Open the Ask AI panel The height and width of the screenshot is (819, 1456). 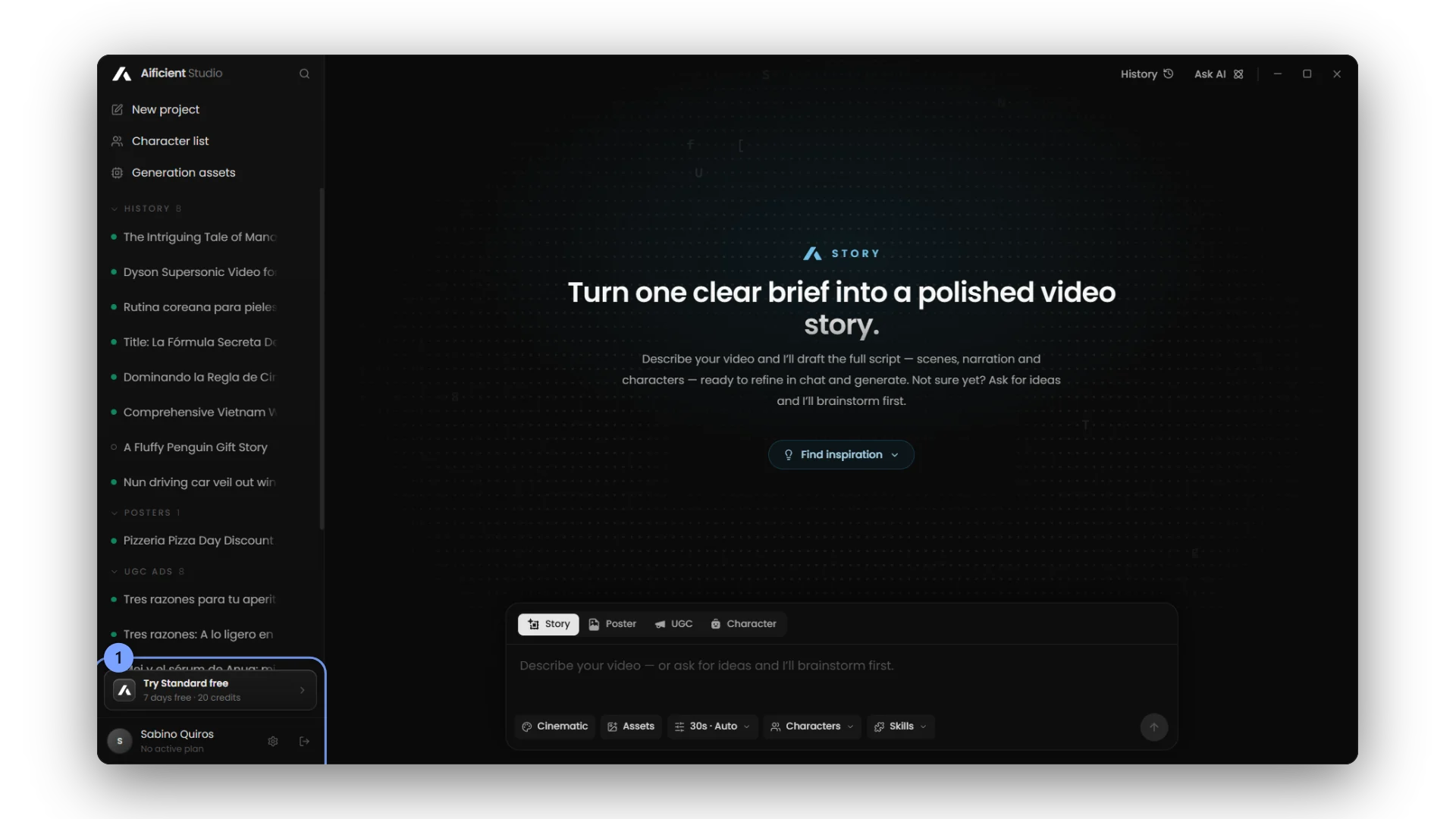tap(1219, 74)
